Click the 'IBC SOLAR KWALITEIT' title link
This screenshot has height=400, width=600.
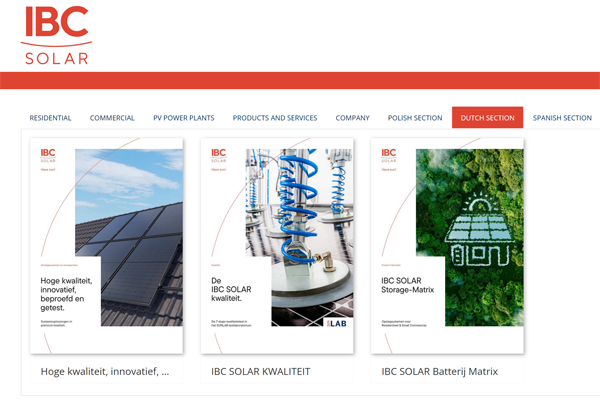coord(261,371)
